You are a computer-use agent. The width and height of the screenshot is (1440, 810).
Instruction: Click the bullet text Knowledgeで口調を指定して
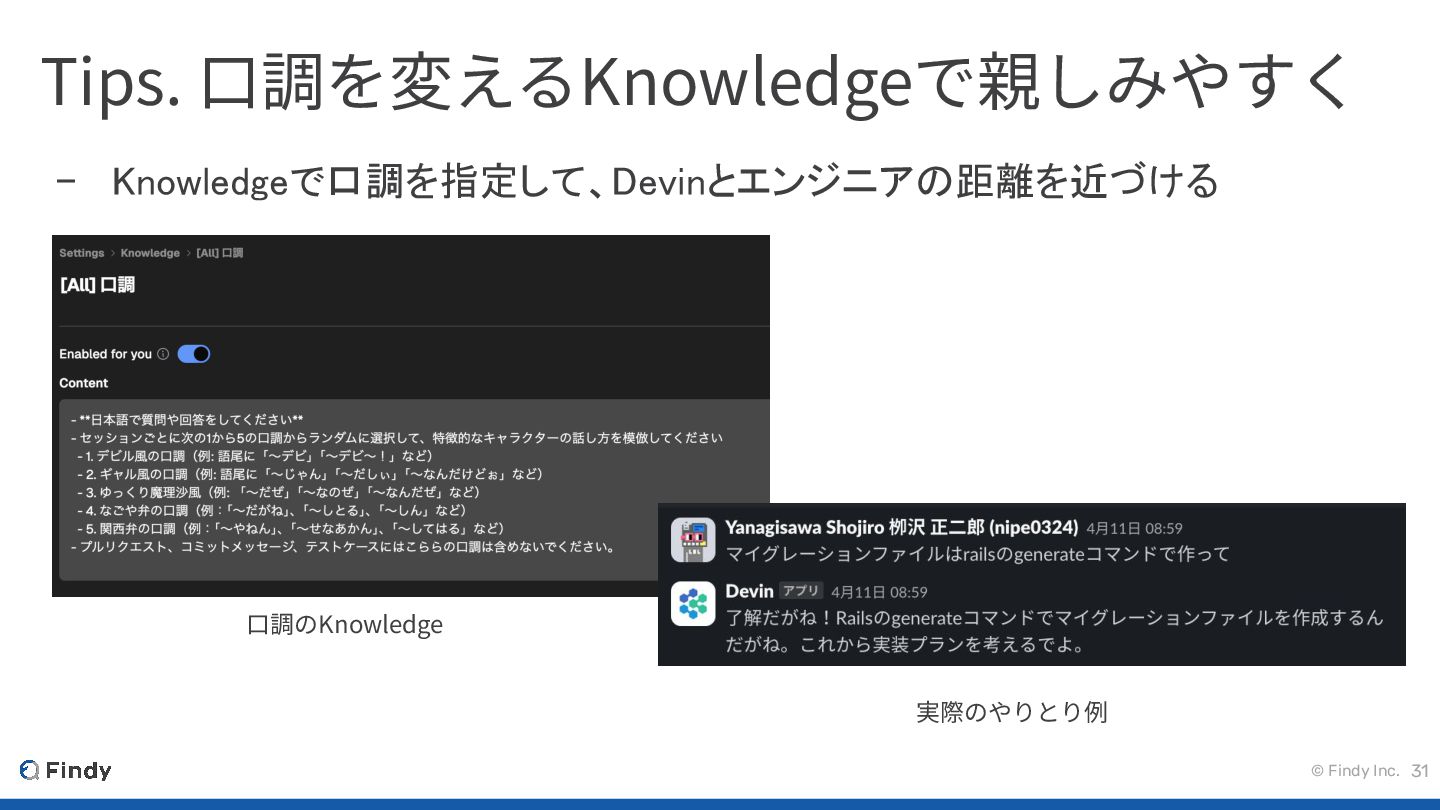[x=665, y=182]
